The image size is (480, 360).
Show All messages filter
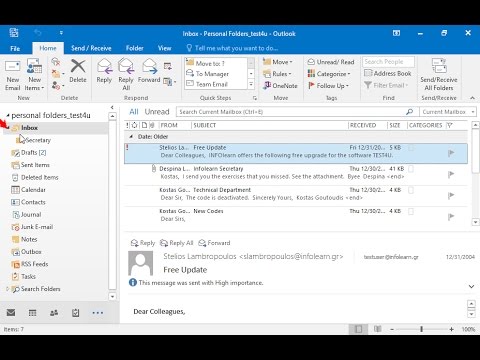pyautogui.click(x=134, y=112)
